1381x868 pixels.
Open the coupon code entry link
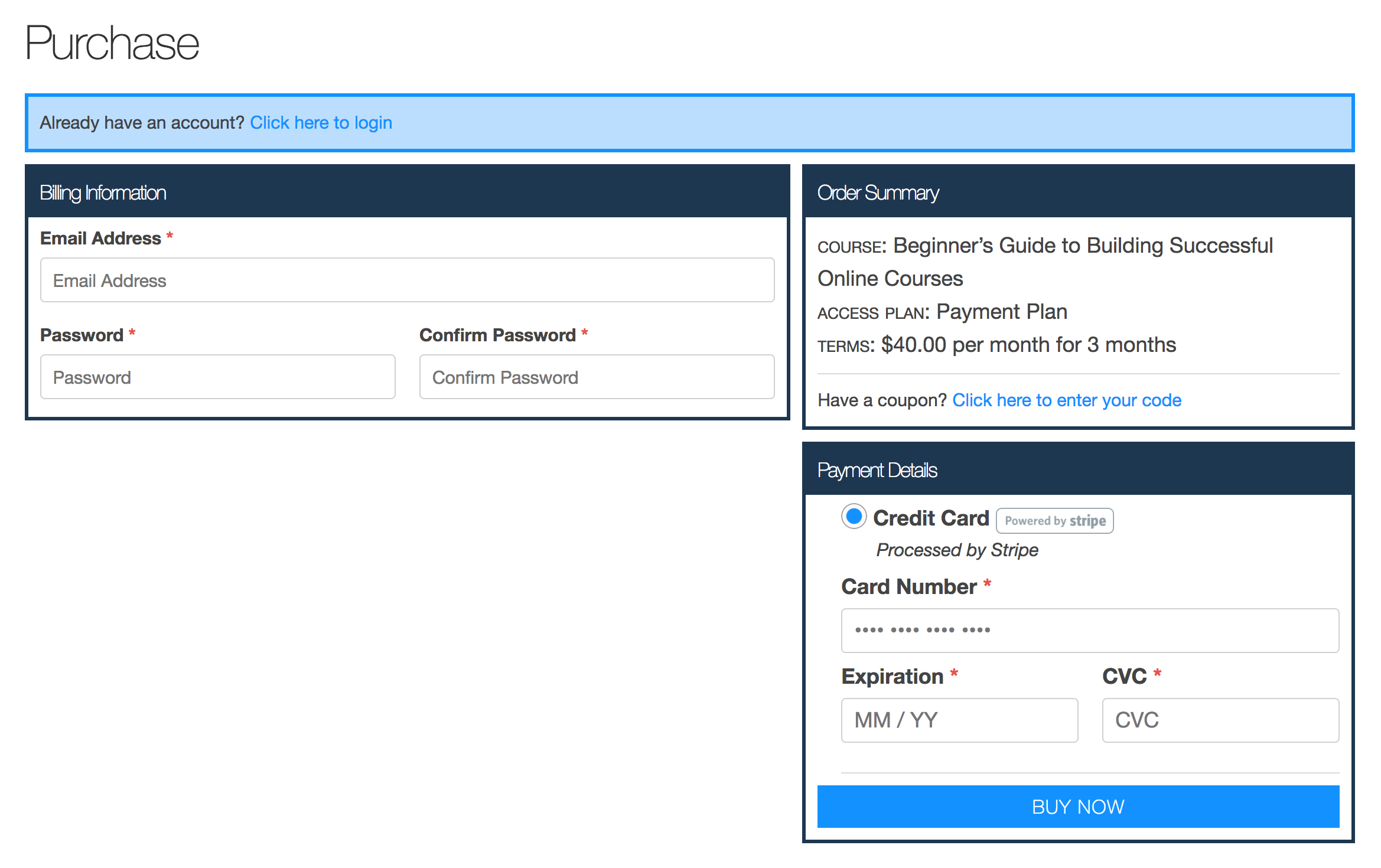coord(1066,400)
